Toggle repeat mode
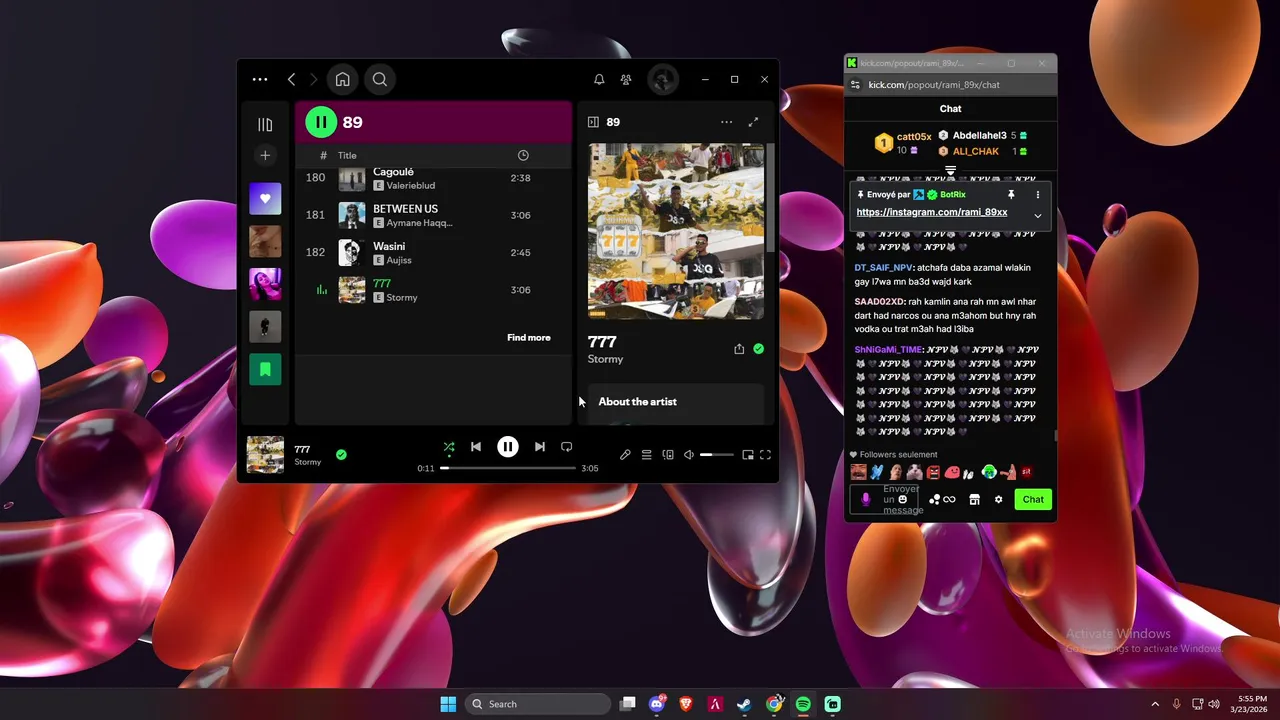This screenshot has height=720, width=1280. [x=566, y=447]
